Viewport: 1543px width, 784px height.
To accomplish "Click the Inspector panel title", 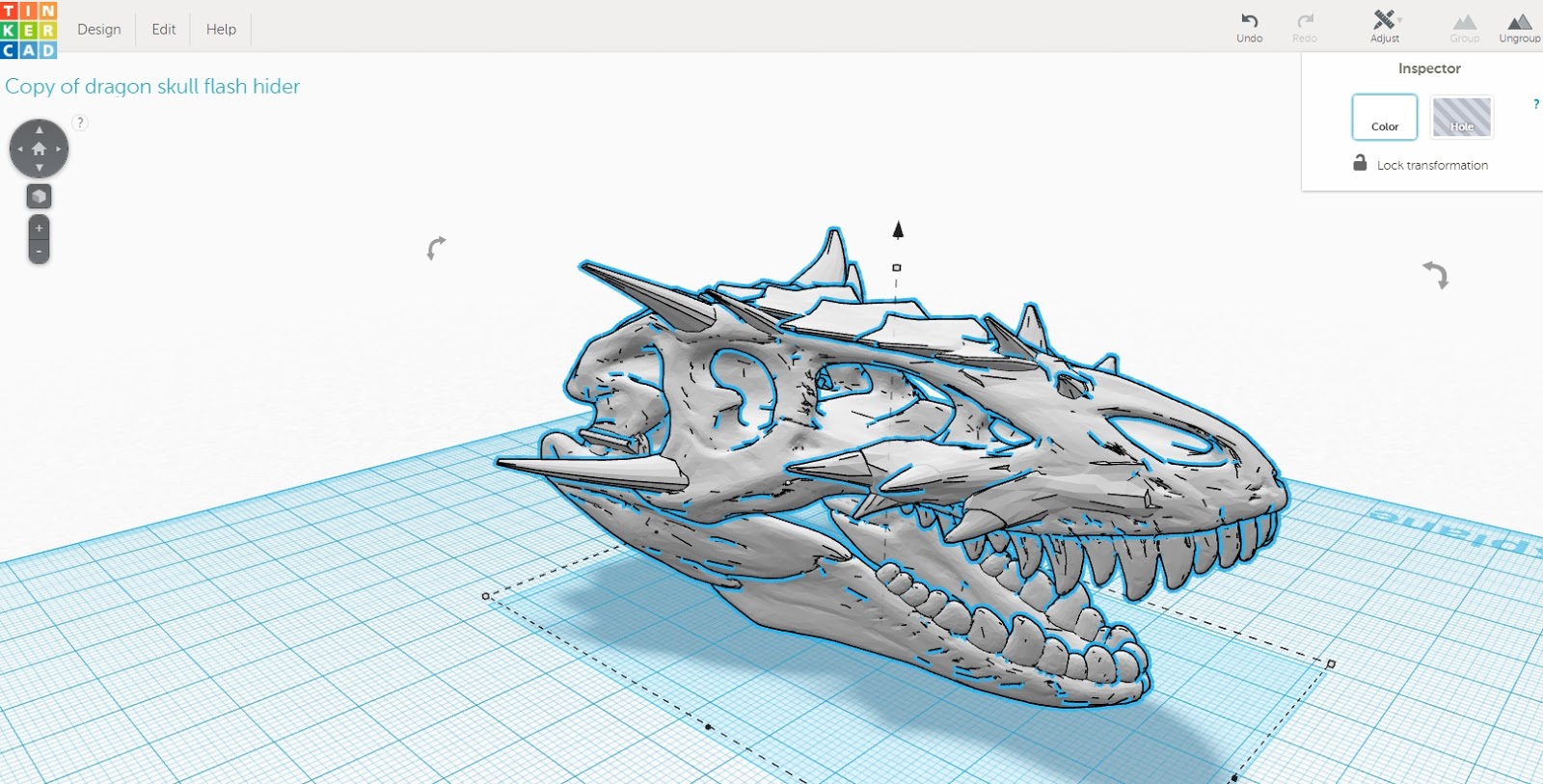I will [1429, 68].
